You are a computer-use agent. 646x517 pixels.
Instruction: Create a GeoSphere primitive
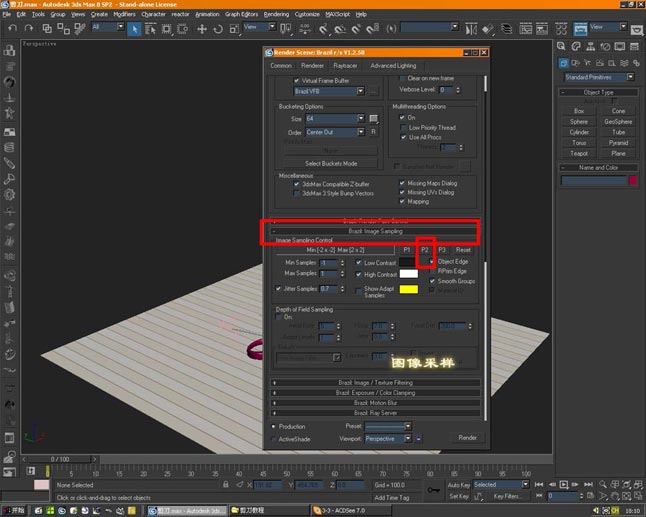tap(618, 122)
